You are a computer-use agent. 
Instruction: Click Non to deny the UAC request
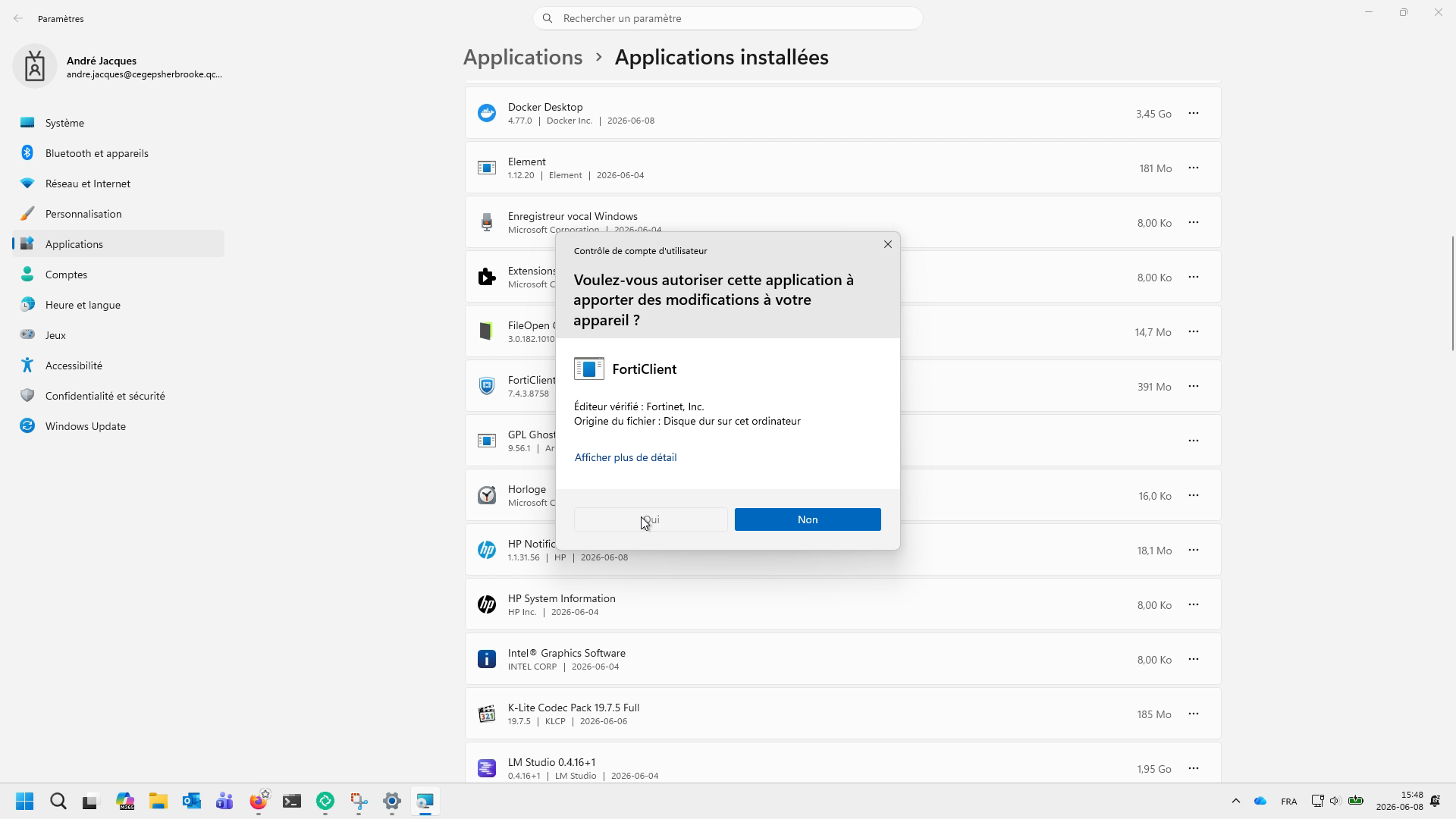pos(808,519)
